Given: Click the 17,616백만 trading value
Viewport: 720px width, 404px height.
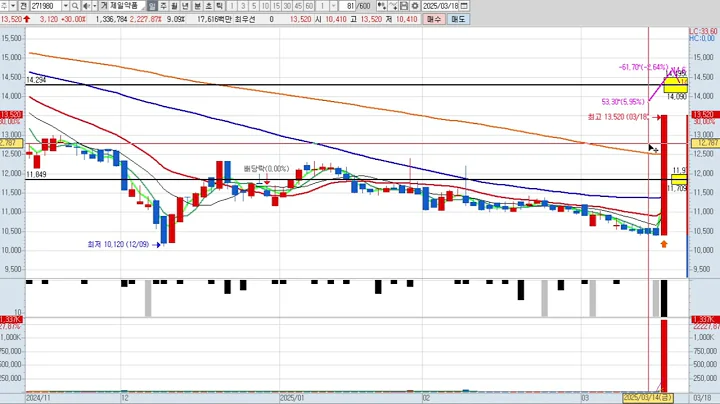Looking at the screenshot, I should coord(214,19).
